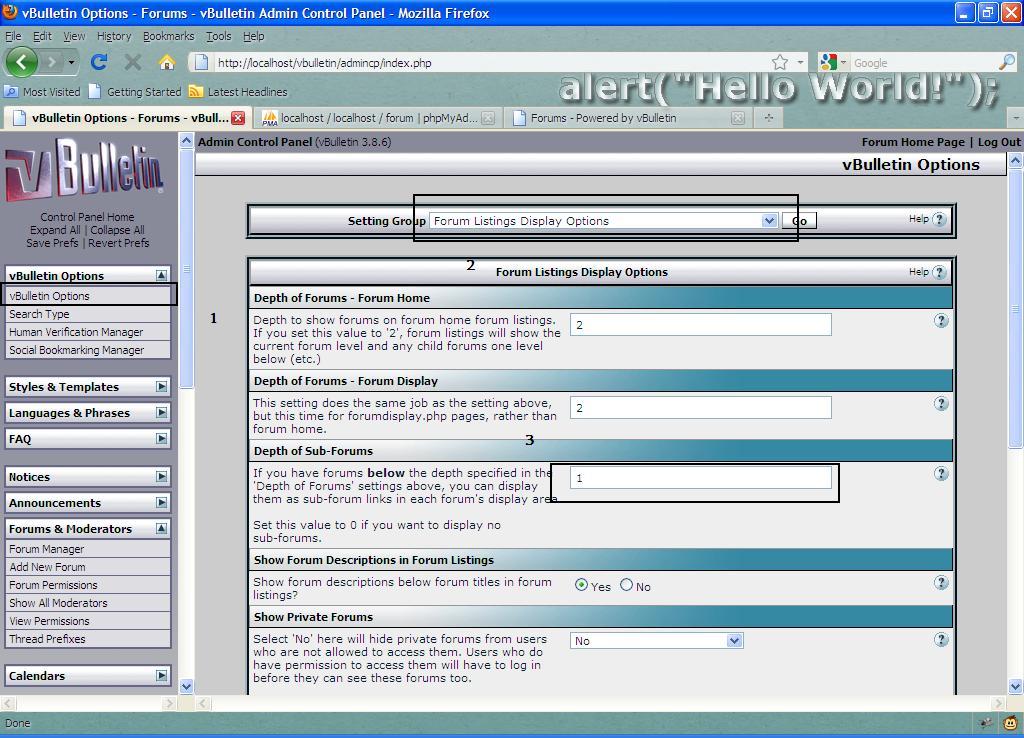The image size is (1024, 738).
Task: Click the Log Out link
Action: pos(999,142)
